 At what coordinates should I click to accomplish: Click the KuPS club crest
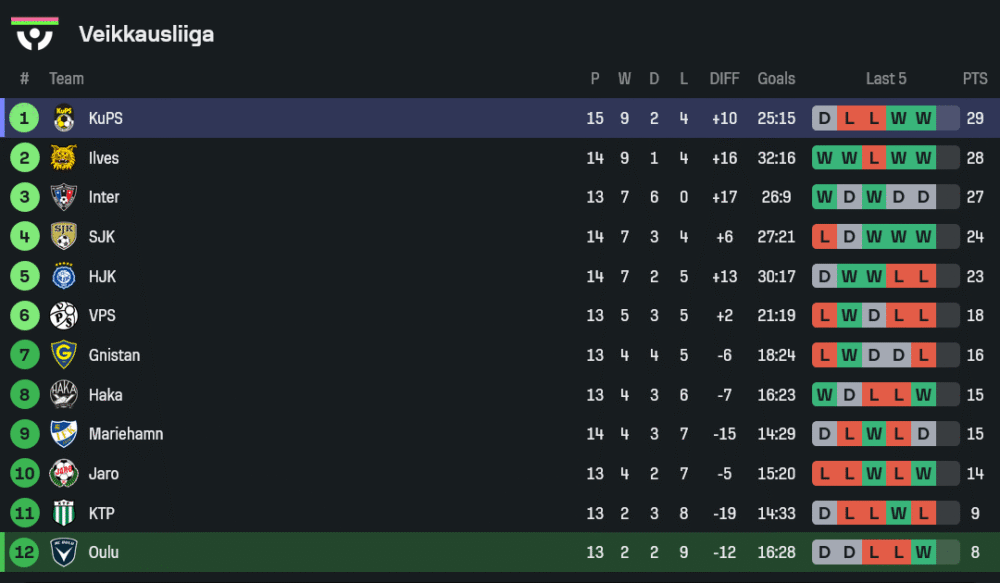64,118
